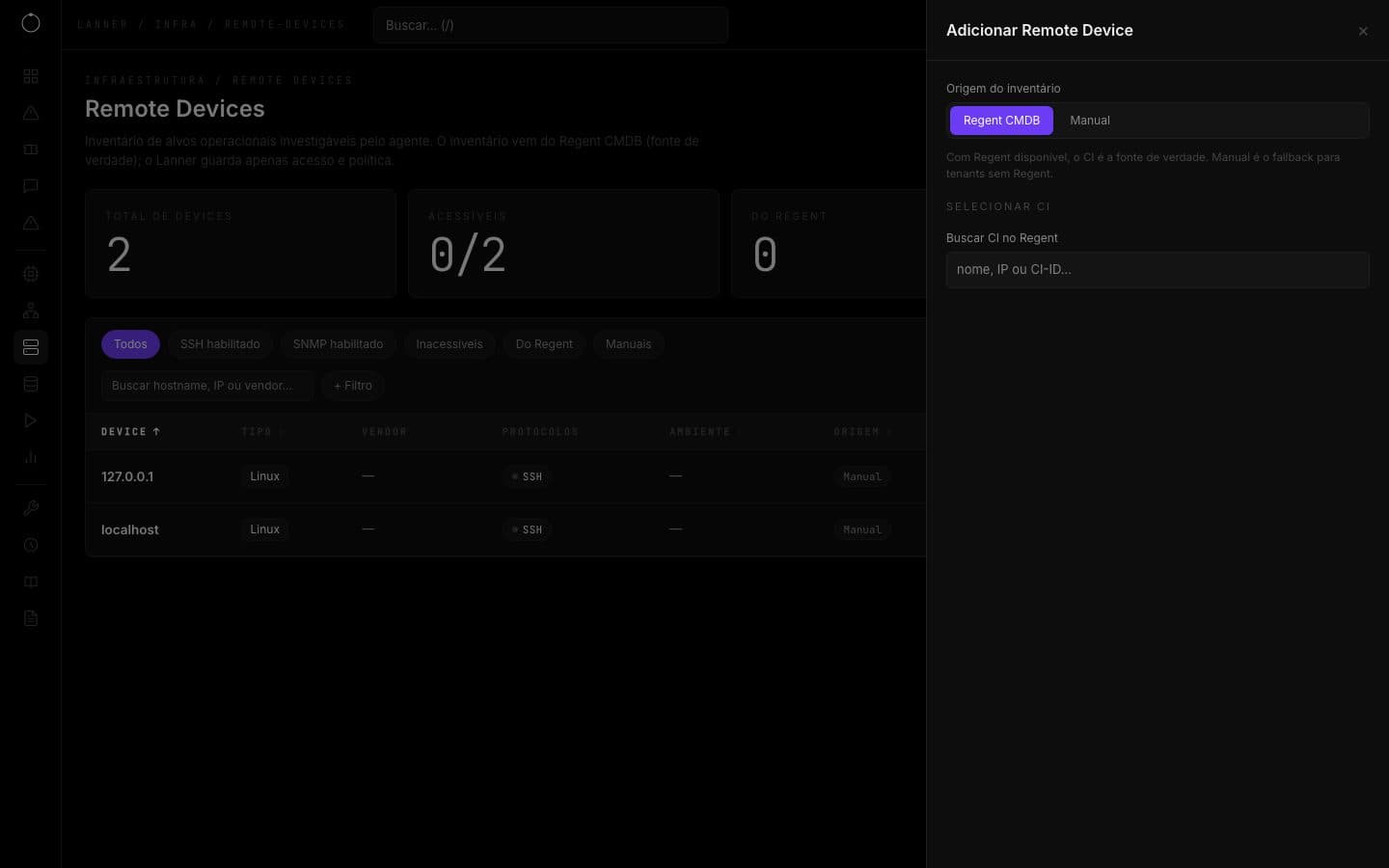Select Regent CMDB as inventory source
1389x868 pixels.
tap(1001, 121)
